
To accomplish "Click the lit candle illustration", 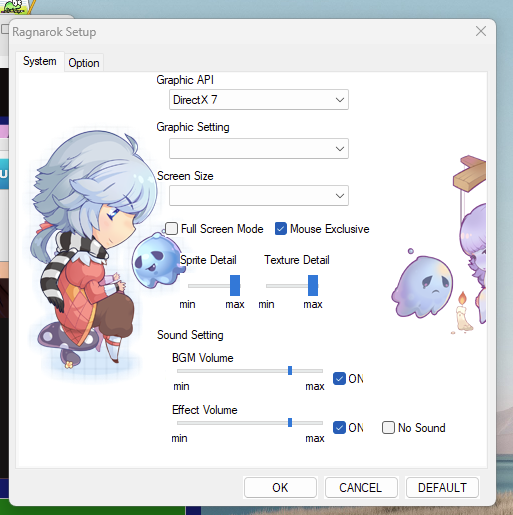I will click(462, 312).
